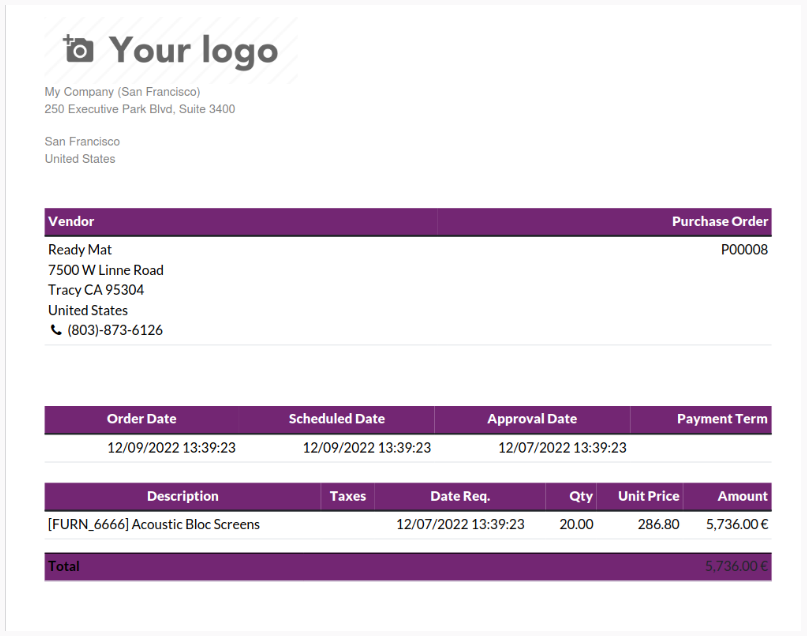Click the Description column header

(x=182, y=496)
